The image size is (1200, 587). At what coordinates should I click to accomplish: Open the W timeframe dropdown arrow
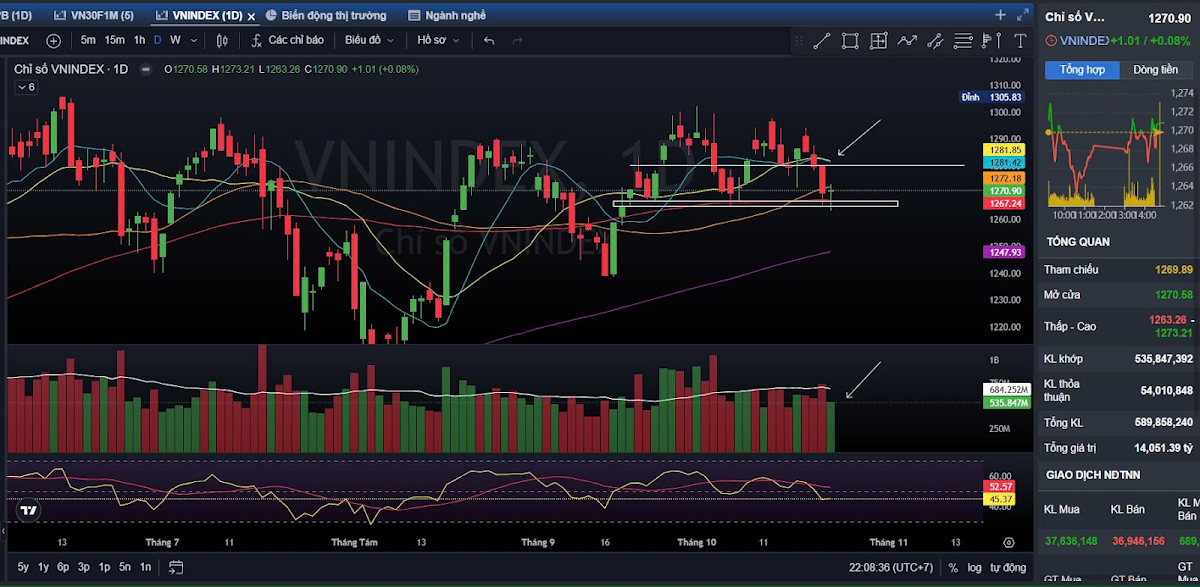click(x=193, y=40)
